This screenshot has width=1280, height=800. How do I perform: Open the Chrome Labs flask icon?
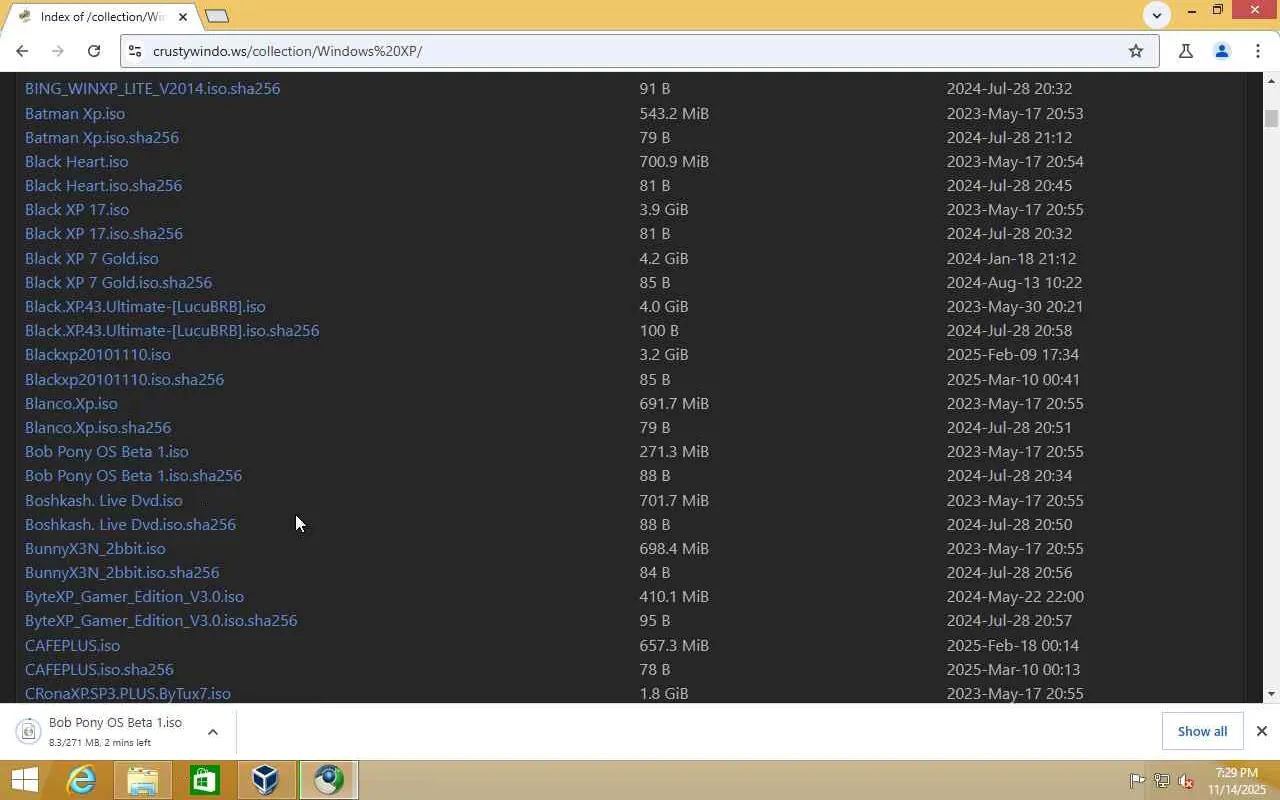[1186, 51]
